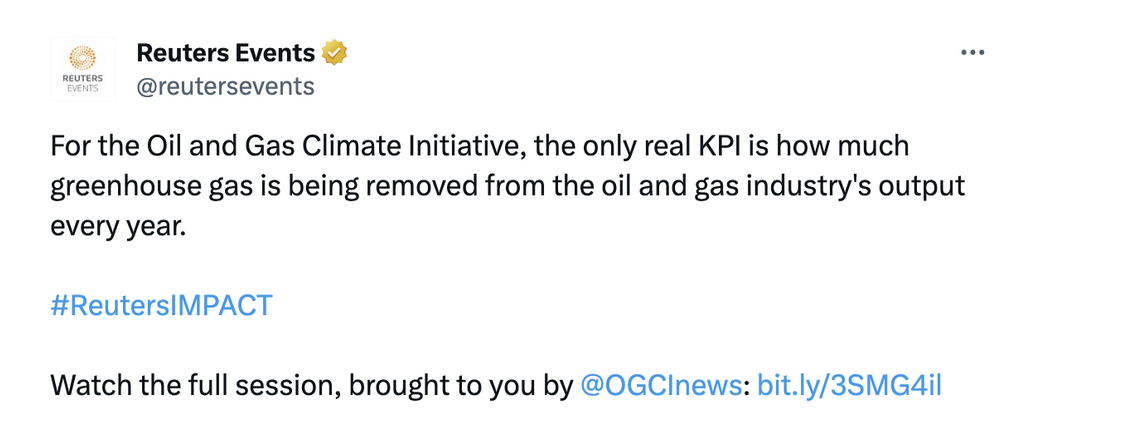Visit the @OGCInews mention profile
Viewport: 1128px width, 444px height.
click(662, 385)
